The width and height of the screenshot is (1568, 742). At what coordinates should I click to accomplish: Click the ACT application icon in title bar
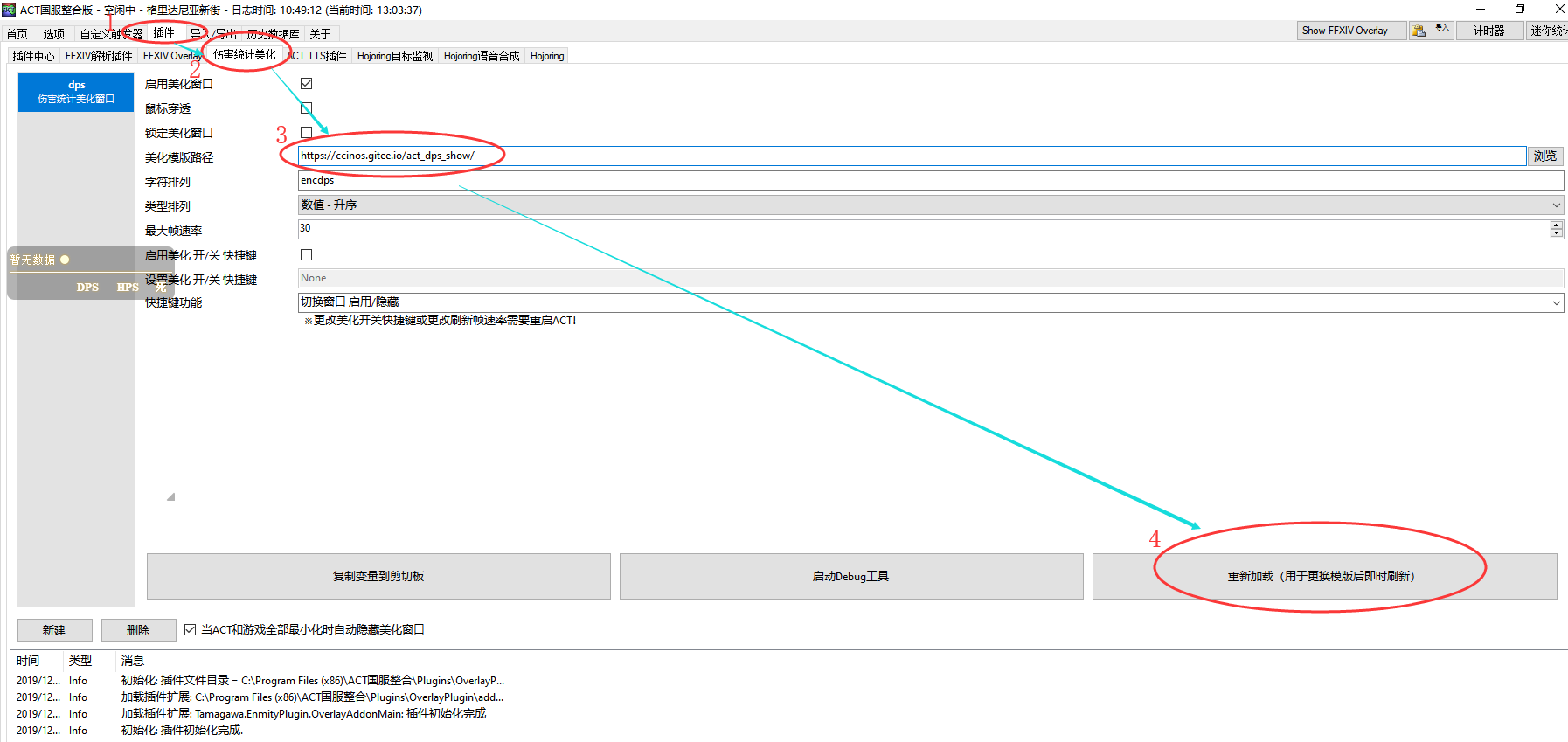pos(9,10)
